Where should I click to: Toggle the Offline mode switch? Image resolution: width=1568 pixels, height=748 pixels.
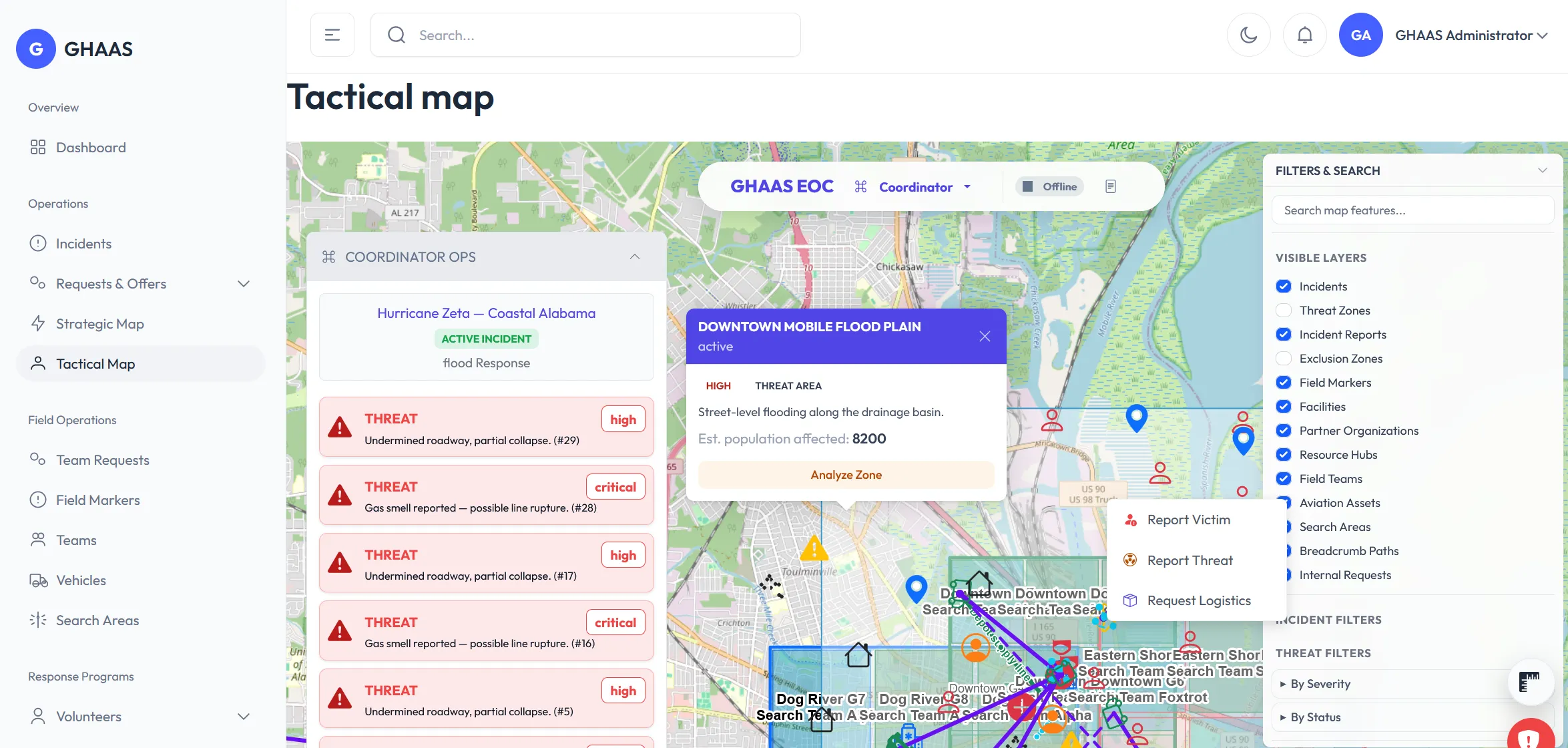coord(1049,186)
